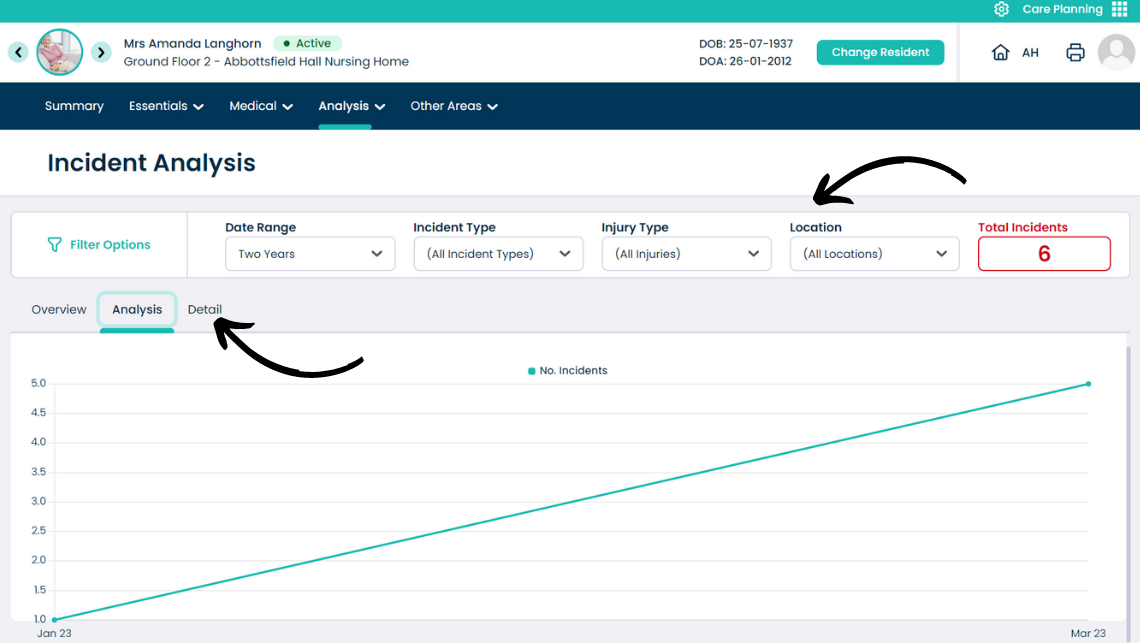
Task: Open the Date Range dropdown showing Two Years
Action: coord(310,254)
